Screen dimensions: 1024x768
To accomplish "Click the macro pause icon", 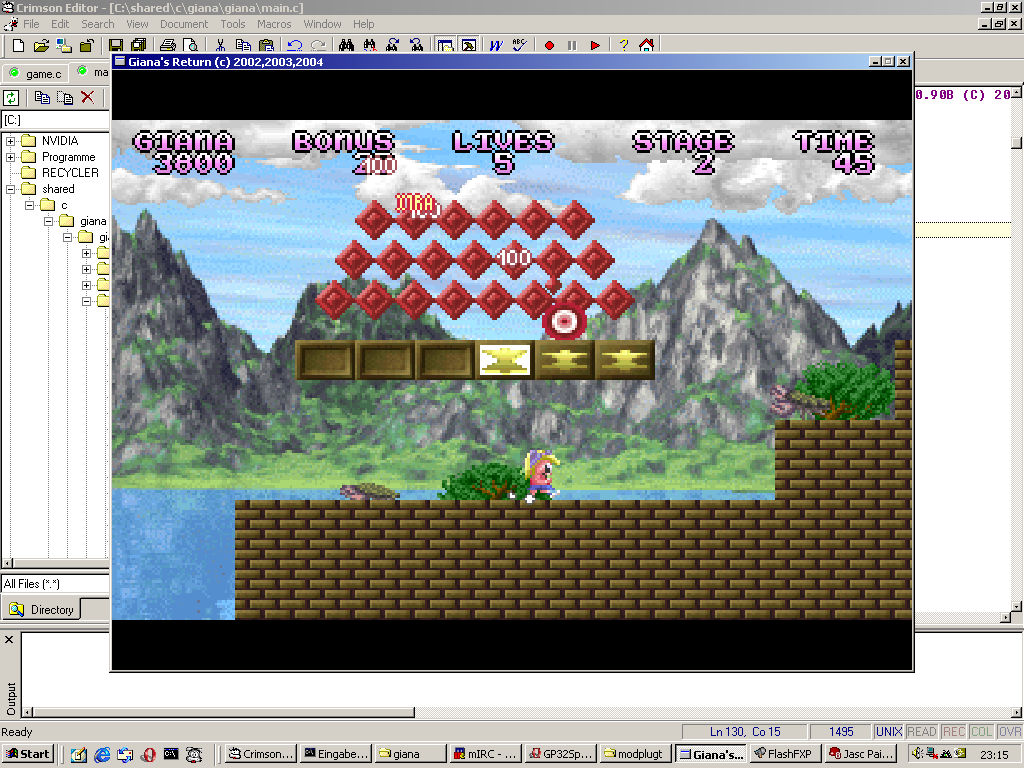I will point(572,45).
